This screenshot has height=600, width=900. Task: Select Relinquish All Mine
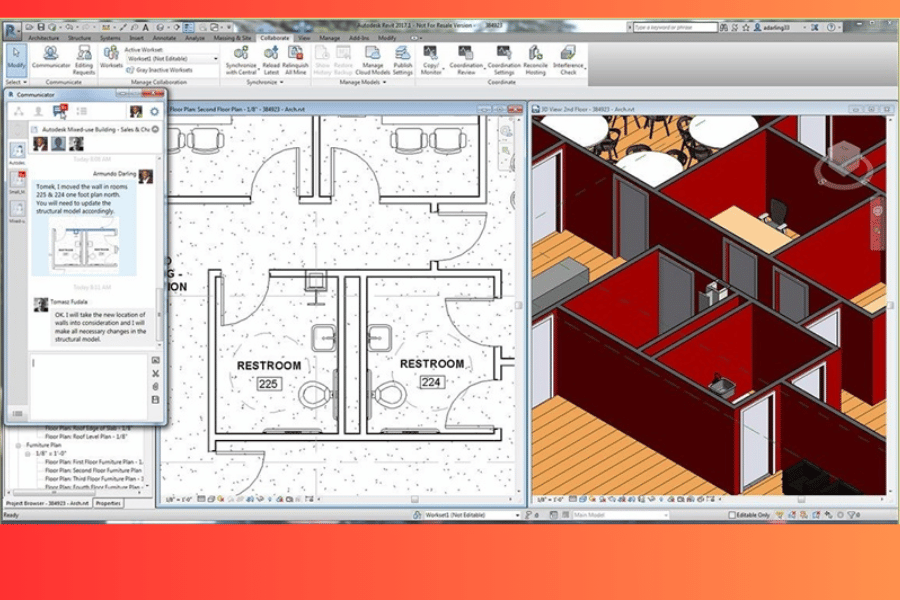(x=295, y=58)
